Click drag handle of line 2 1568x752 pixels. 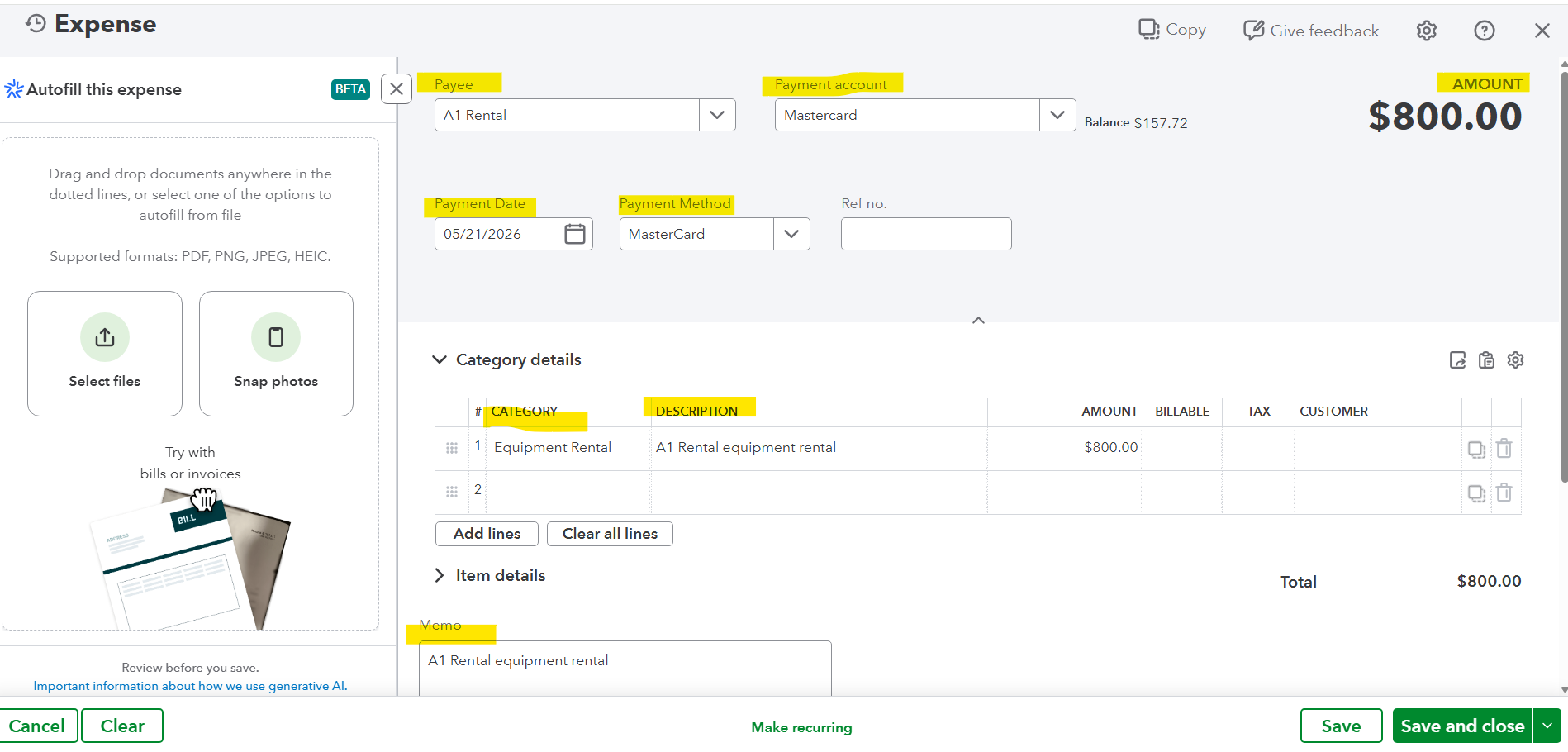pyautogui.click(x=452, y=492)
